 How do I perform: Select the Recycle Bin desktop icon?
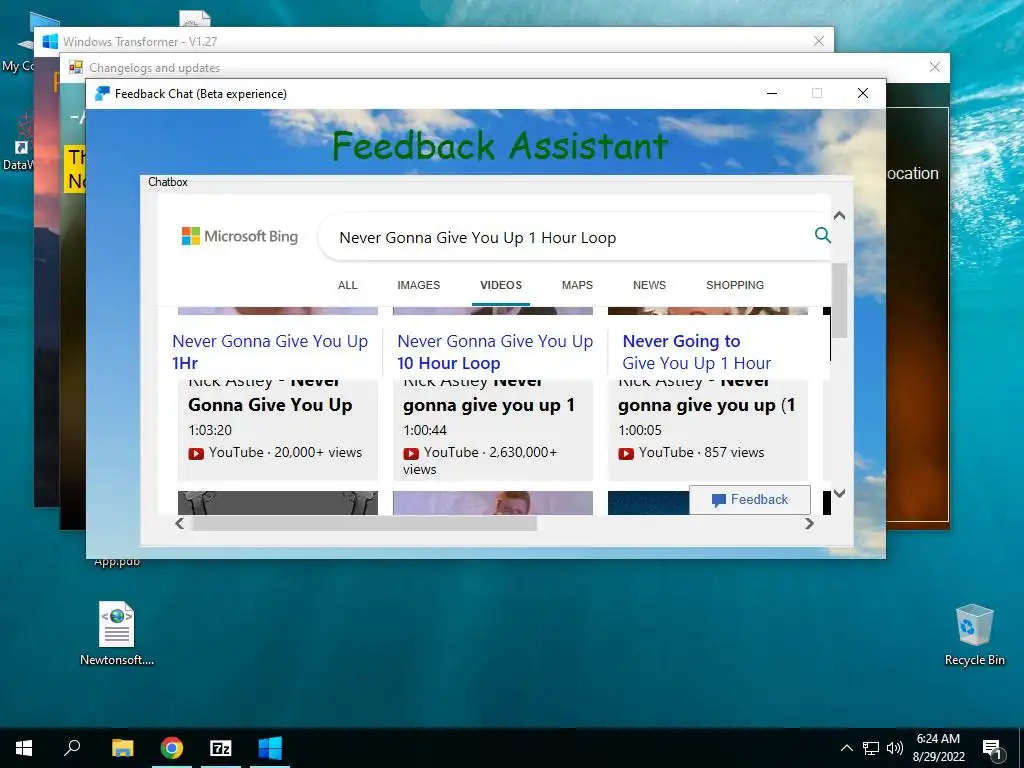tap(974, 634)
